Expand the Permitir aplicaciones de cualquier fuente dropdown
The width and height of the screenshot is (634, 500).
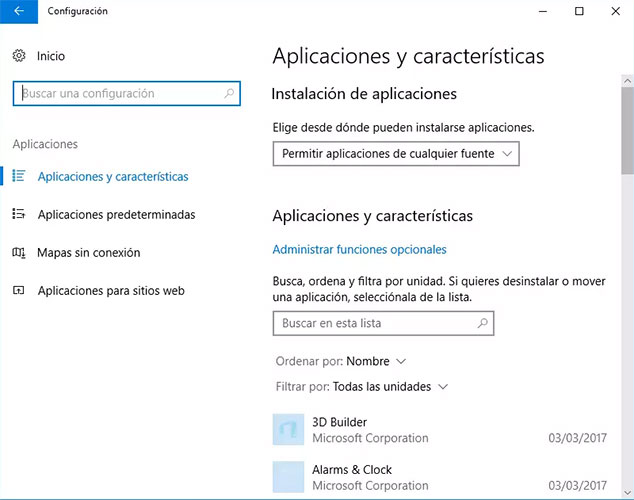pyautogui.click(x=396, y=154)
